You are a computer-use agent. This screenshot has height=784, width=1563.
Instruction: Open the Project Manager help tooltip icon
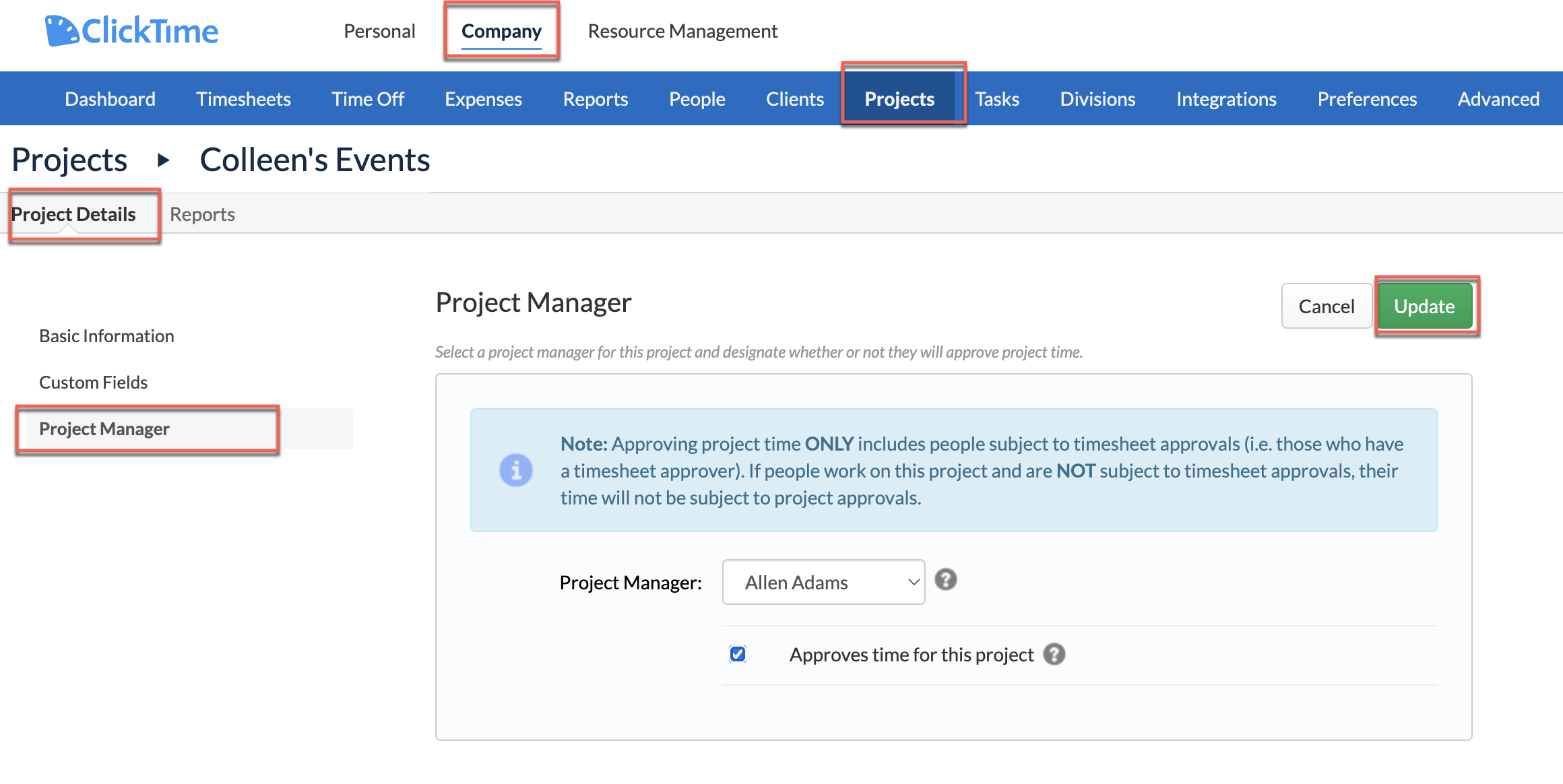coord(946,580)
